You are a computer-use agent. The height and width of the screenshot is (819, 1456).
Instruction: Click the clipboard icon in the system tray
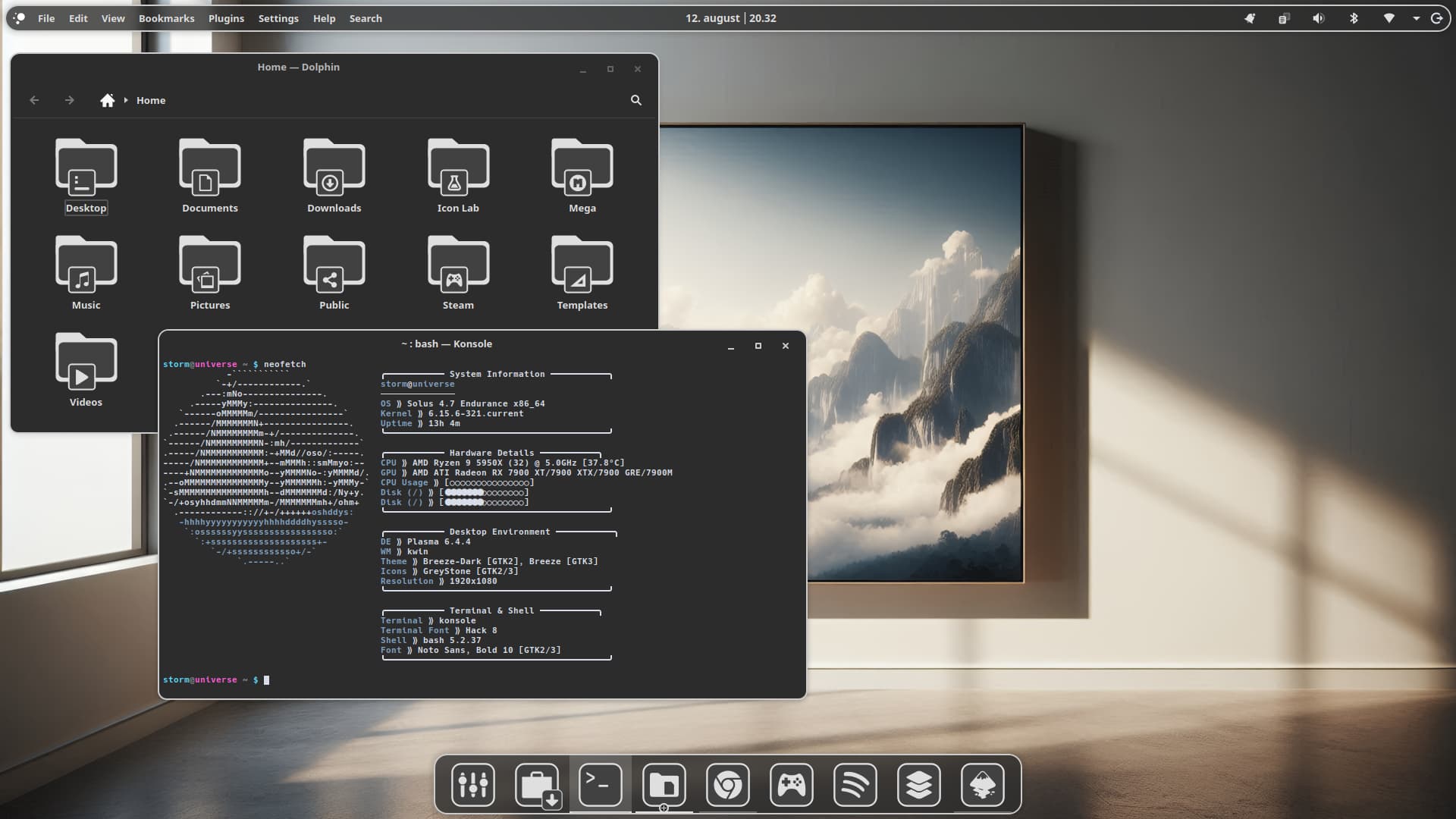1284,17
